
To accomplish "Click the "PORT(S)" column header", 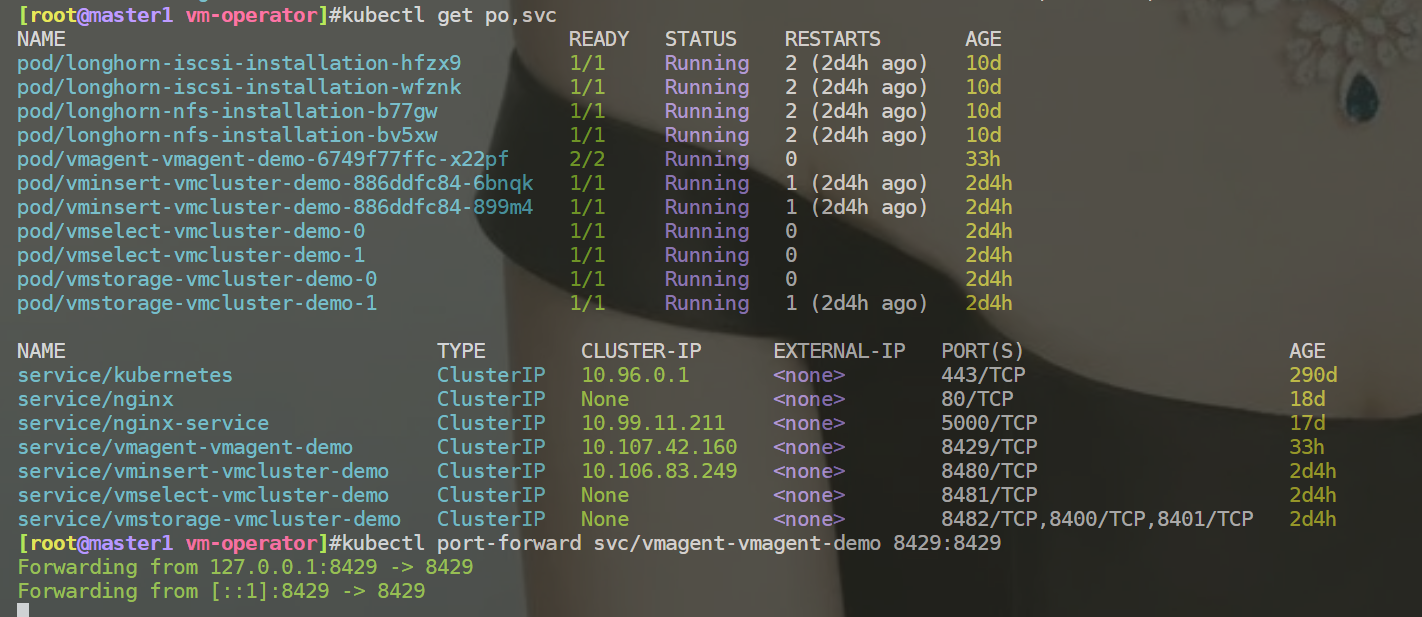I will pyautogui.click(x=983, y=351).
